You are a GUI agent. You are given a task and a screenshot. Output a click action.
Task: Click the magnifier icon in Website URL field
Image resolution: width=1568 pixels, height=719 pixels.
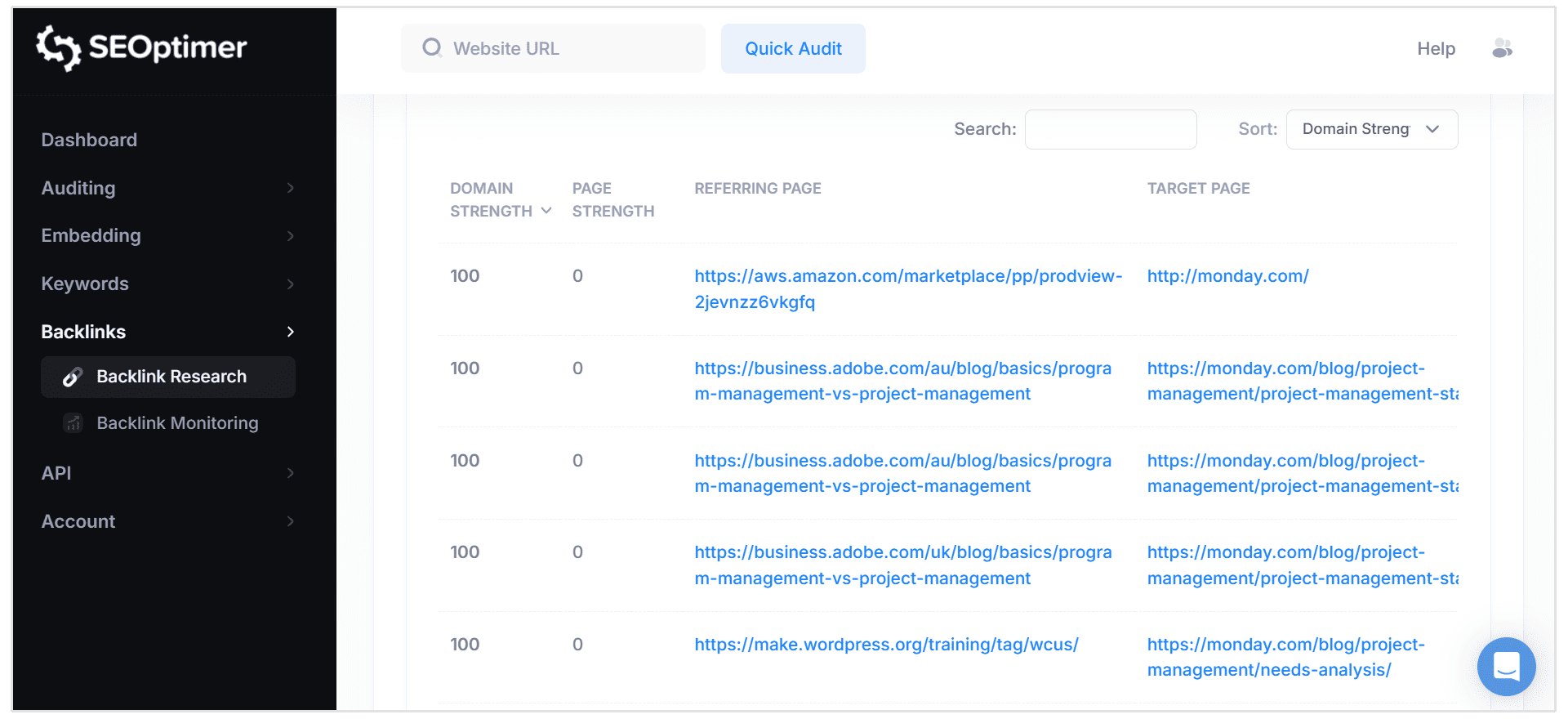[431, 47]
